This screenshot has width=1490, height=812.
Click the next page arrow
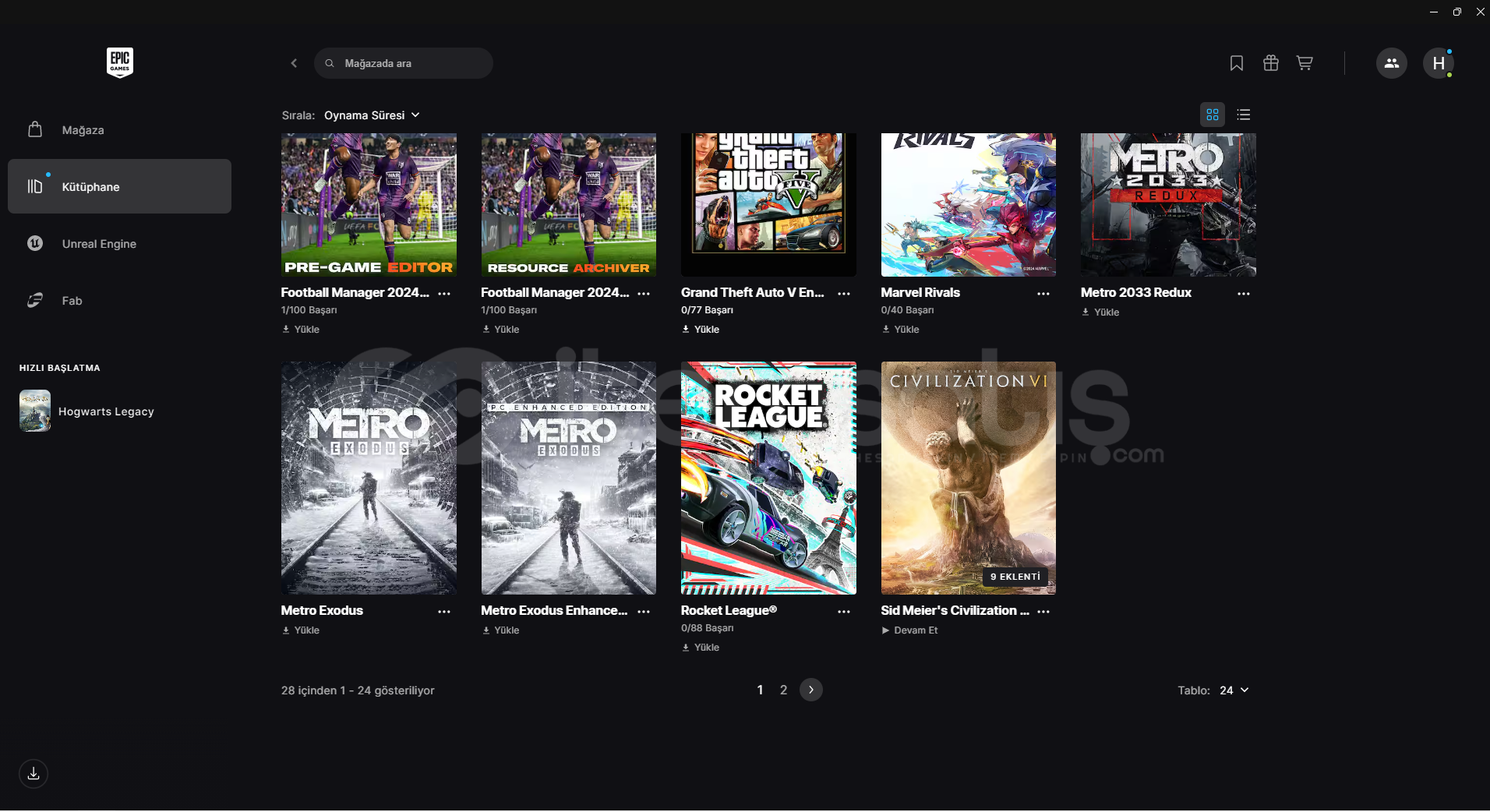point(811,690)
